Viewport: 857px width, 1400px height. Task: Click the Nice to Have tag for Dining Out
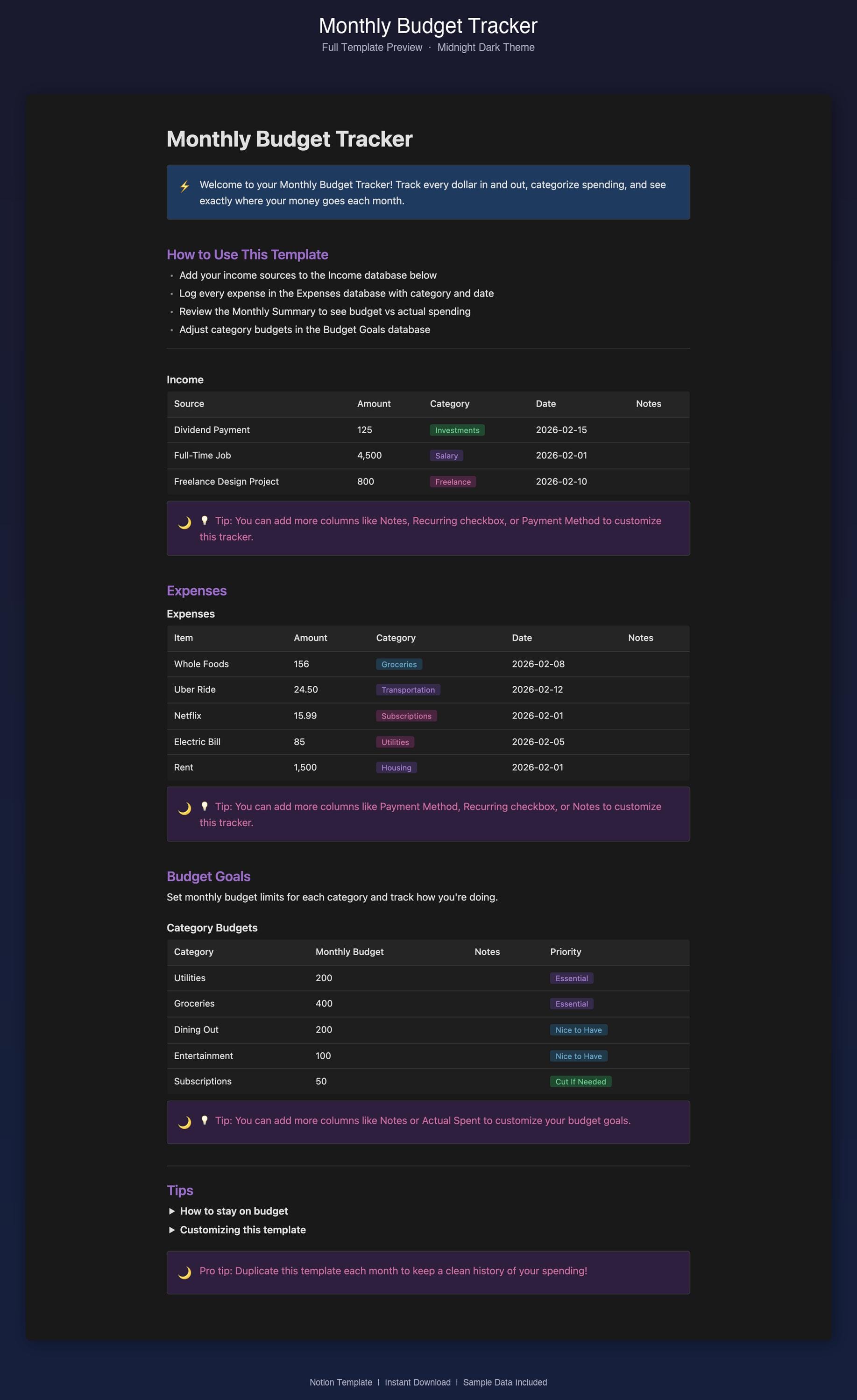click(x=579, y=1030)
